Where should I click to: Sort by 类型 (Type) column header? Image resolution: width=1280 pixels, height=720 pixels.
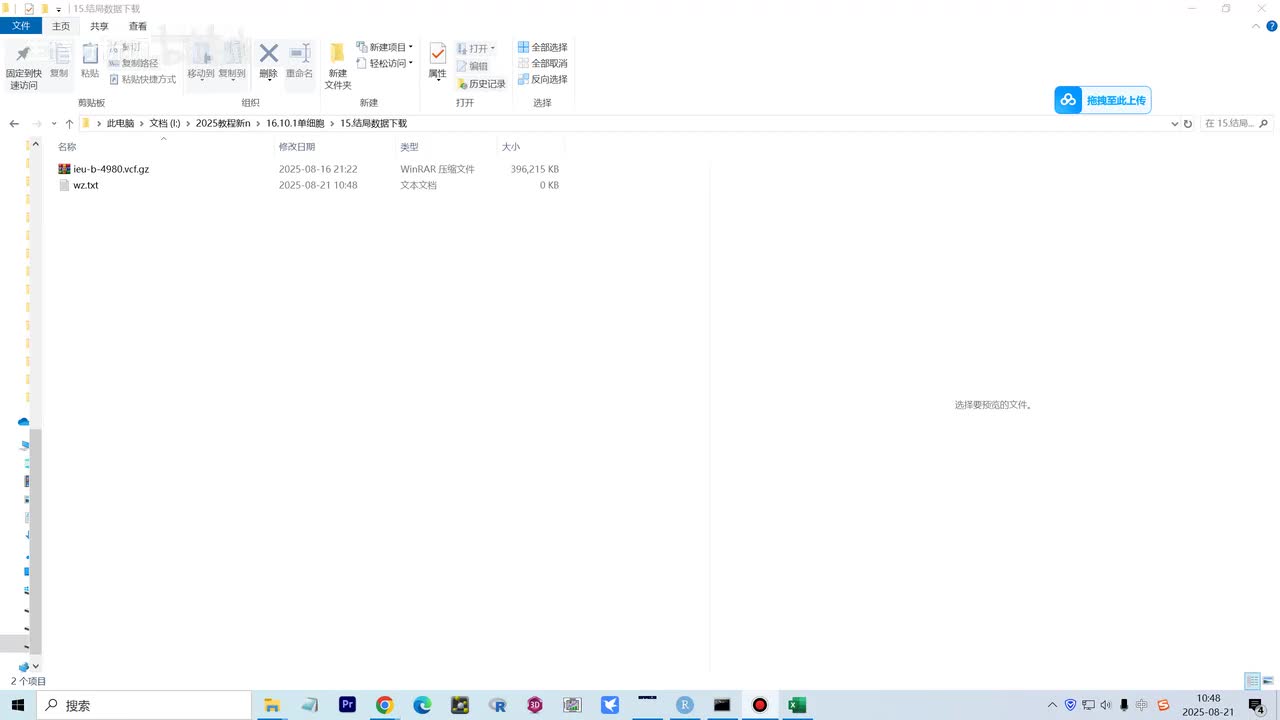tap(409, 147)
